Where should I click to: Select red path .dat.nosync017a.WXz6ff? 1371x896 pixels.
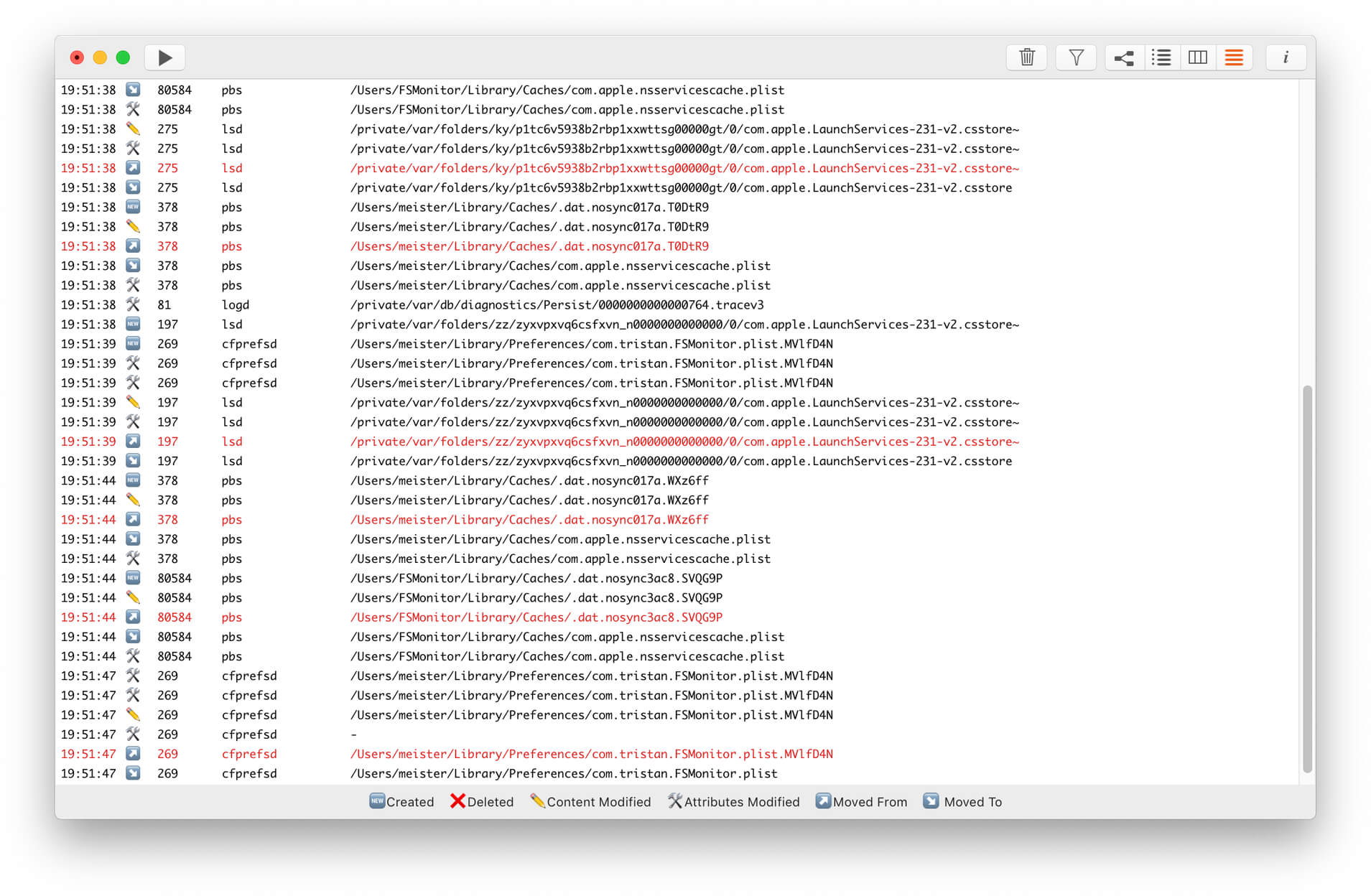529,519
